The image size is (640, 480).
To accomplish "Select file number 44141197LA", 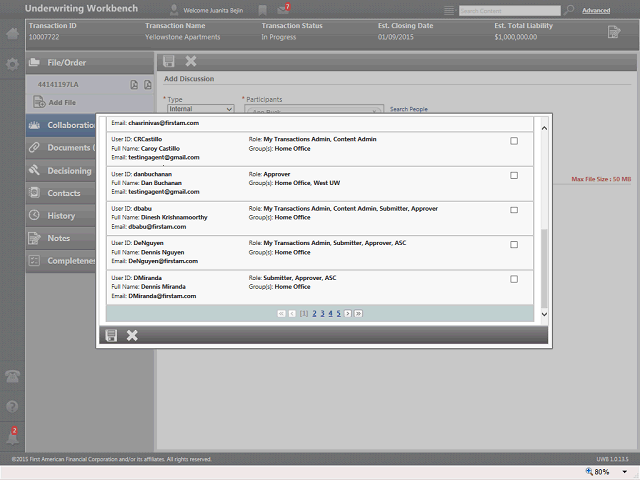I will pyautogui.click(x=58, y=84).
